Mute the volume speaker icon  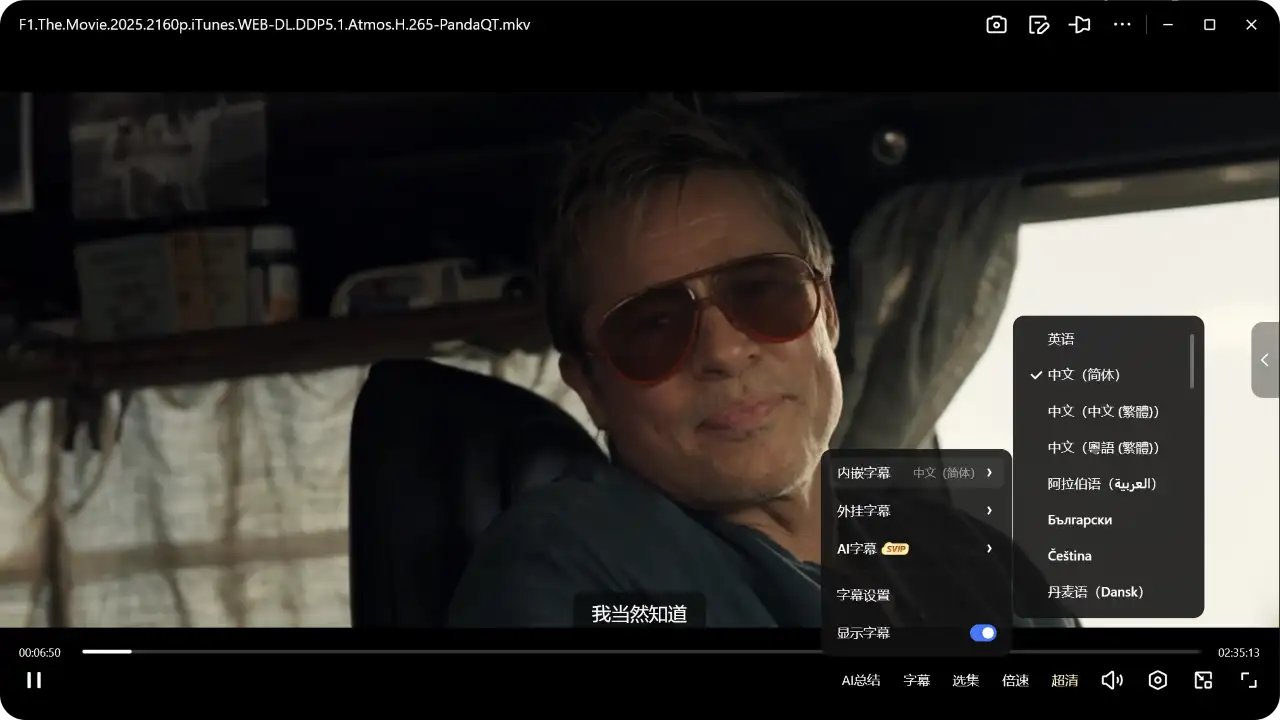coord(1111,680)
